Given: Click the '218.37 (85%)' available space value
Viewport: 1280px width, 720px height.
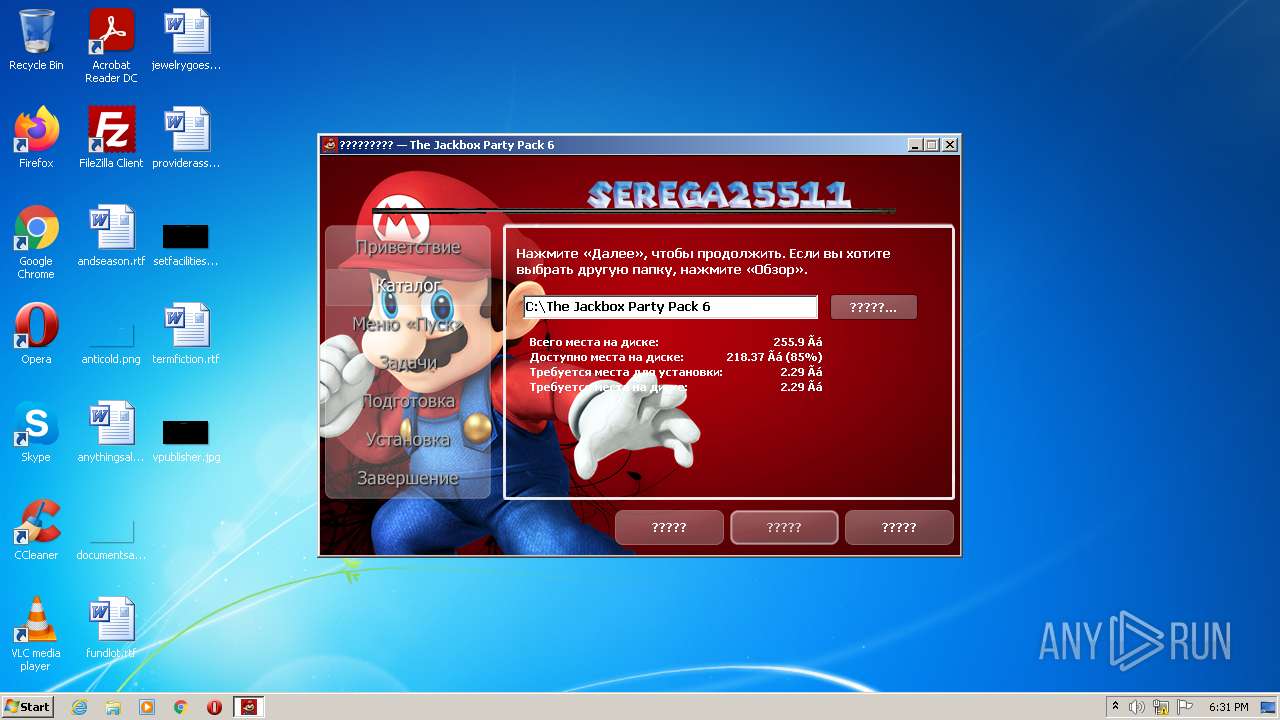Looking at the screenshot, I should (774, 357).
